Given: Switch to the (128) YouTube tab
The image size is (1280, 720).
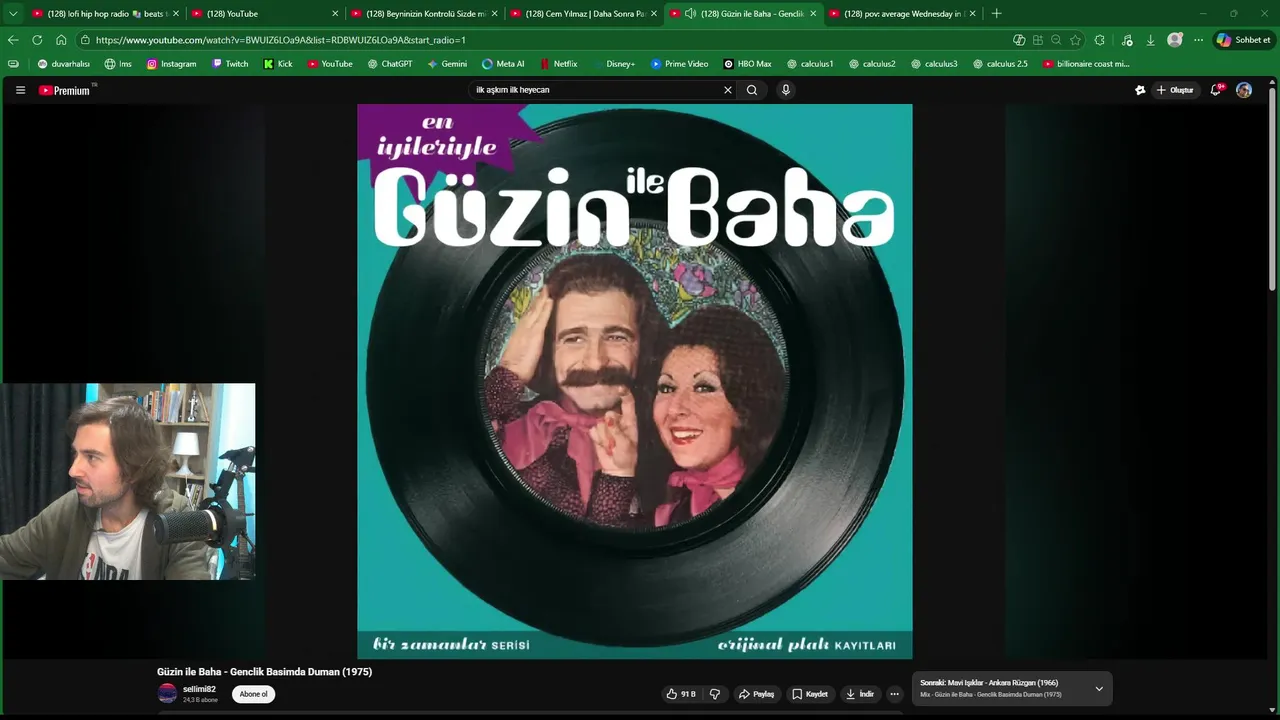Looking at the screenshot, I should 265,14.
